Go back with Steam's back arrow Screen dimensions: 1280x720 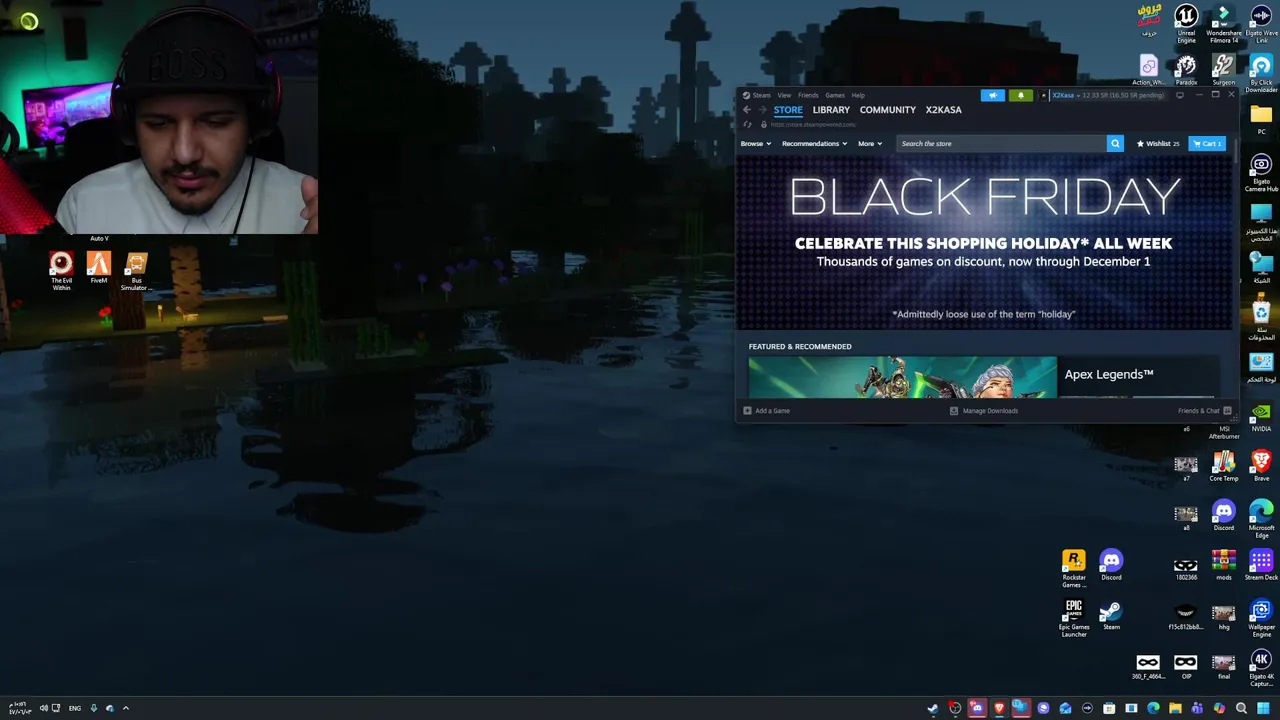pos(746,110)
